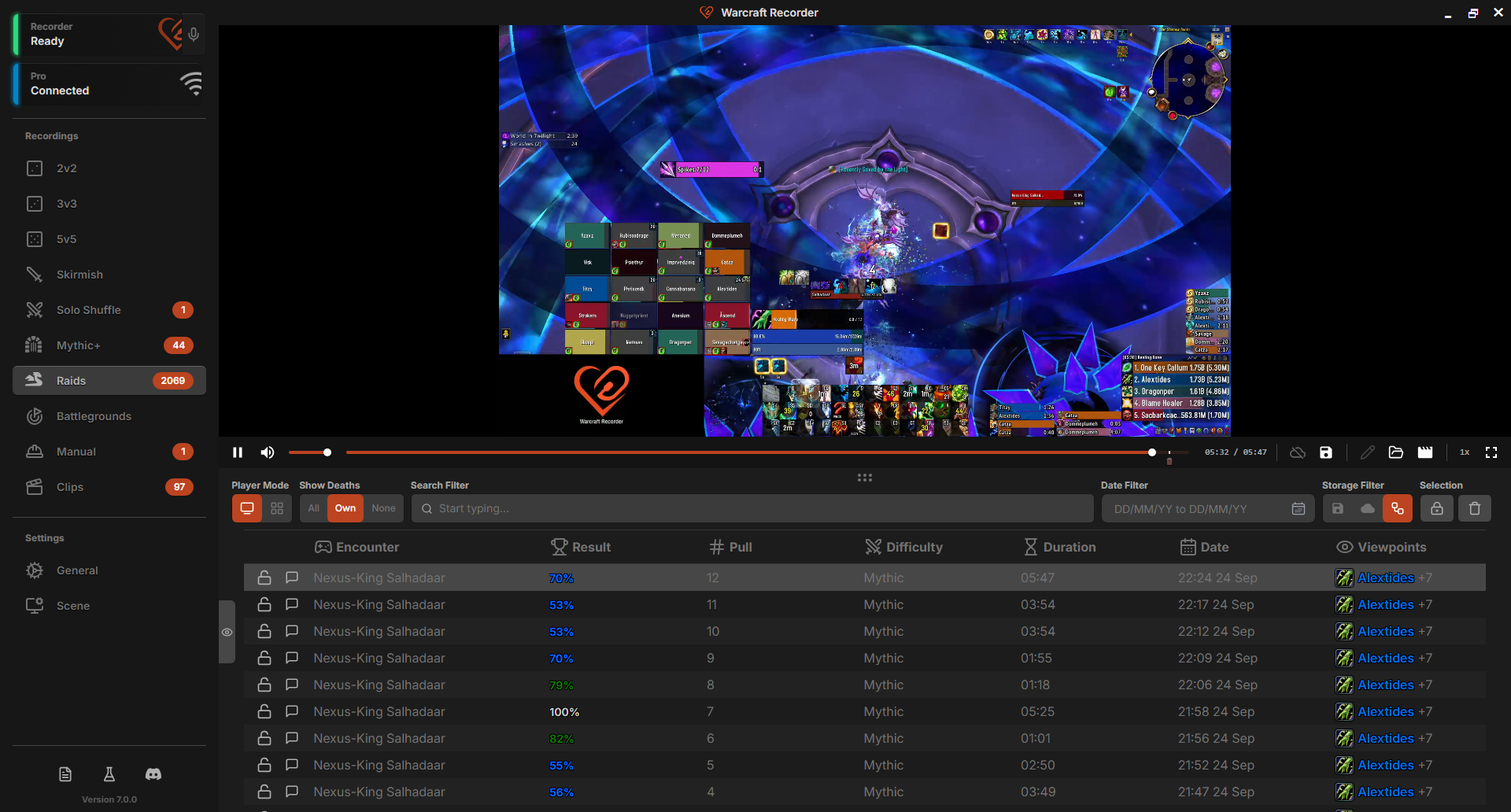Delete selected recordings with trash icon
This screenshot has height=812, width=1511.
point(1475,508)
